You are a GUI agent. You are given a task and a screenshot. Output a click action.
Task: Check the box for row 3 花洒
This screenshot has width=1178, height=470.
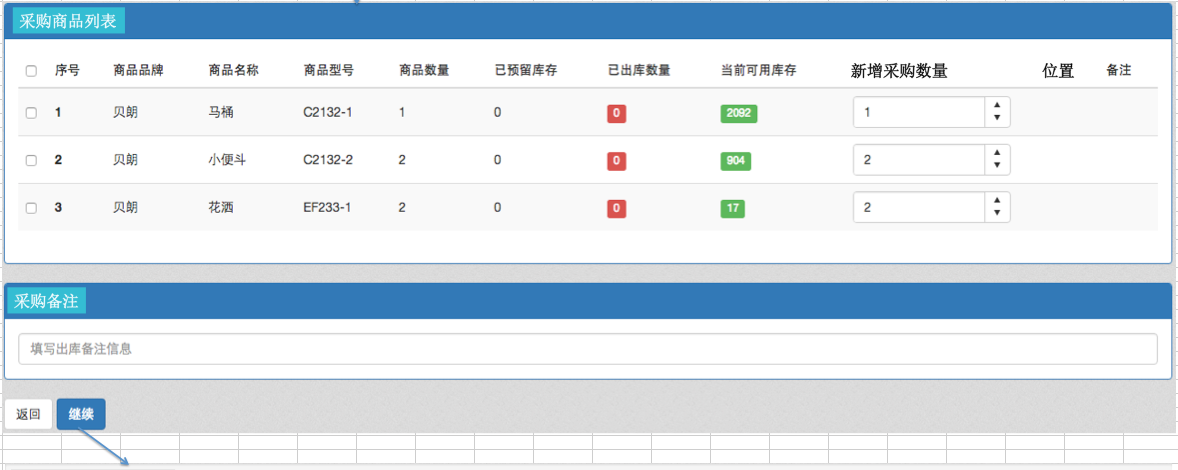31,208
